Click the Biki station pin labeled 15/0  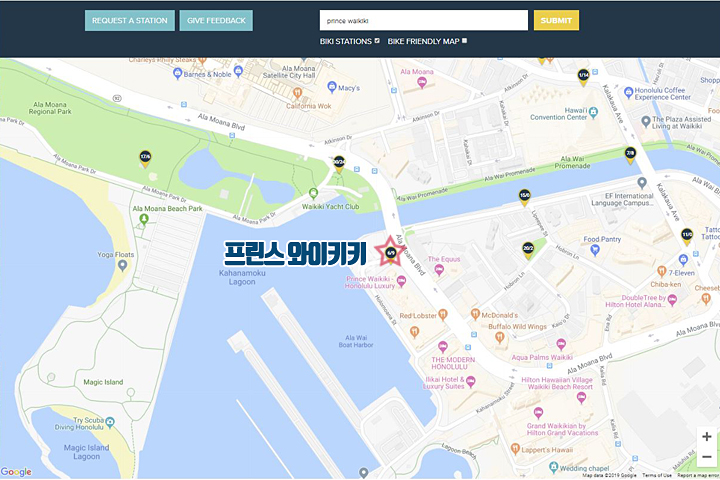click(x=524, y=197)
